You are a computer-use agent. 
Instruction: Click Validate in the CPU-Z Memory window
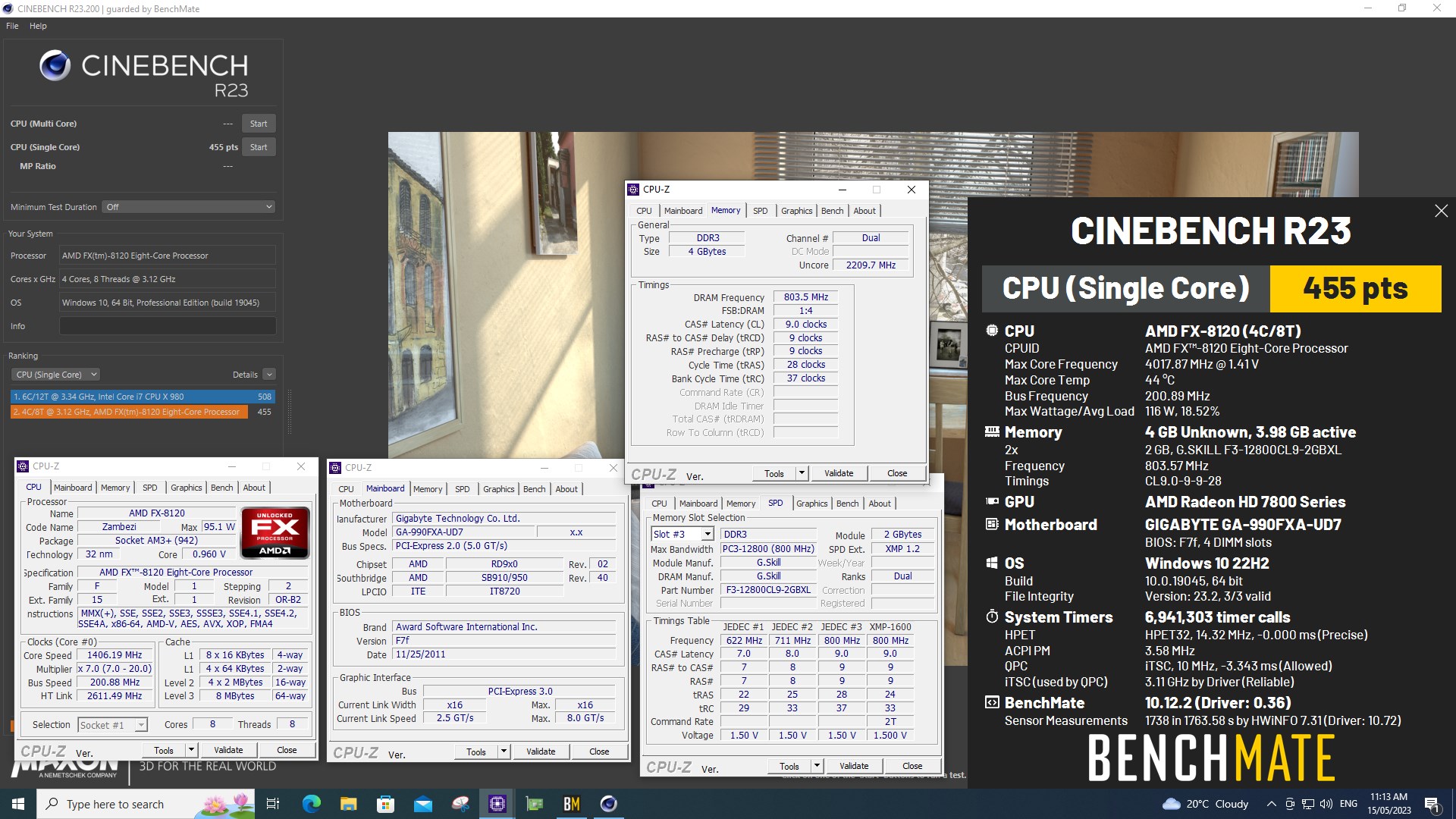pyautogui.click(x=839, y=473)
